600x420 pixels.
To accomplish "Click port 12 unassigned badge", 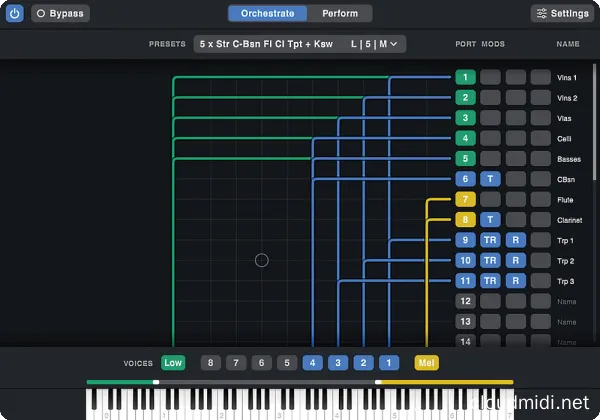I will tap(465, 301).
